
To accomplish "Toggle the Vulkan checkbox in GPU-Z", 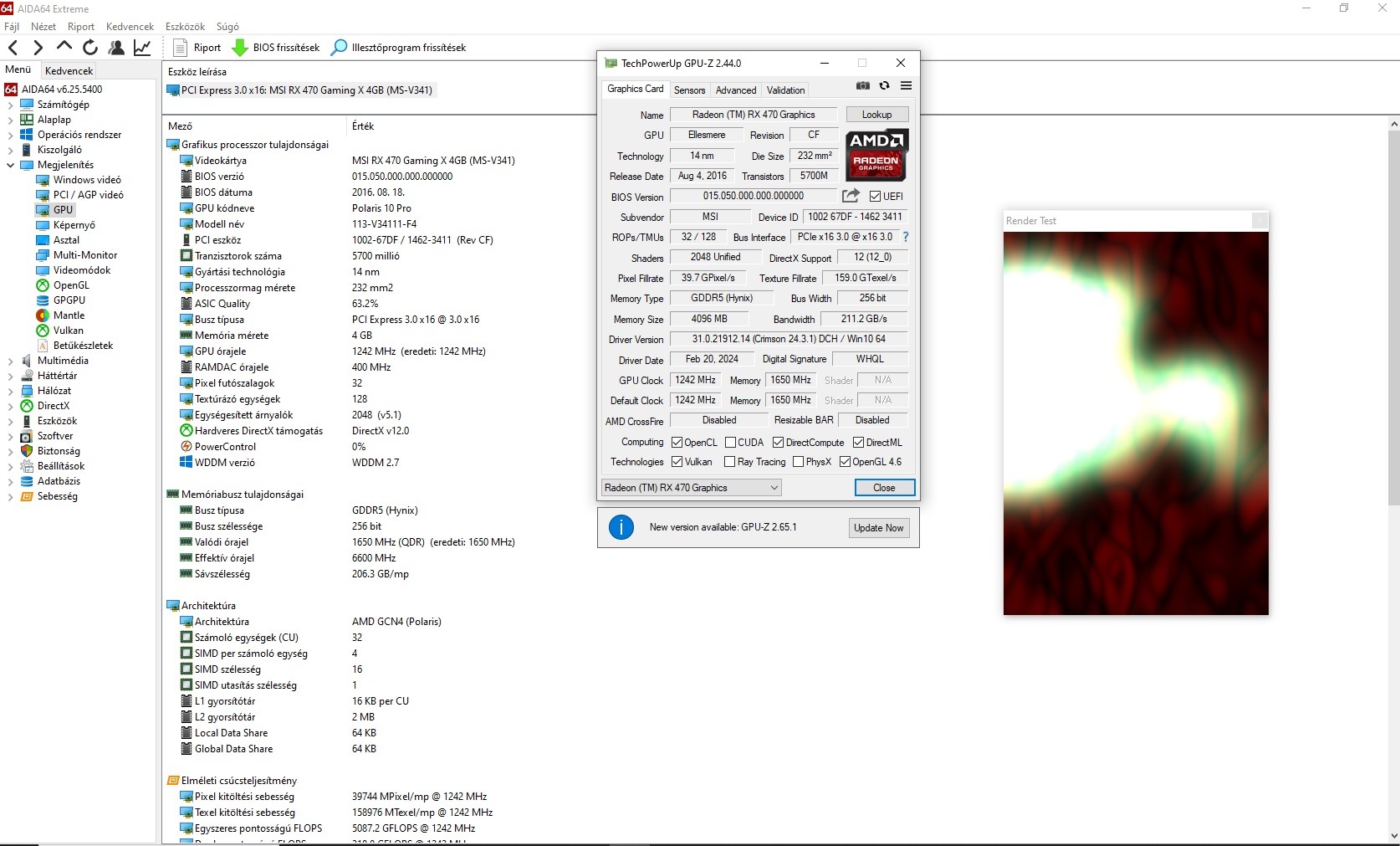I will tap(677, 462).
